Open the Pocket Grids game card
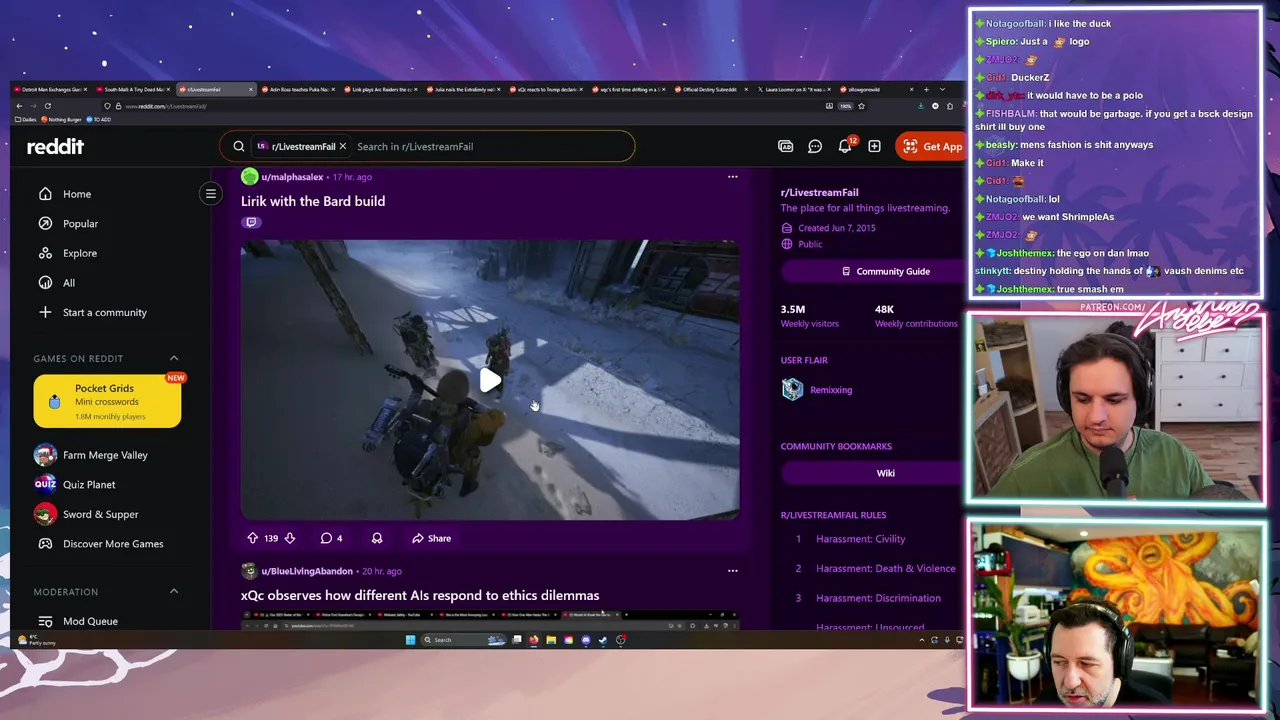This screenshot has height=720, width=1280. coord(107,401)
